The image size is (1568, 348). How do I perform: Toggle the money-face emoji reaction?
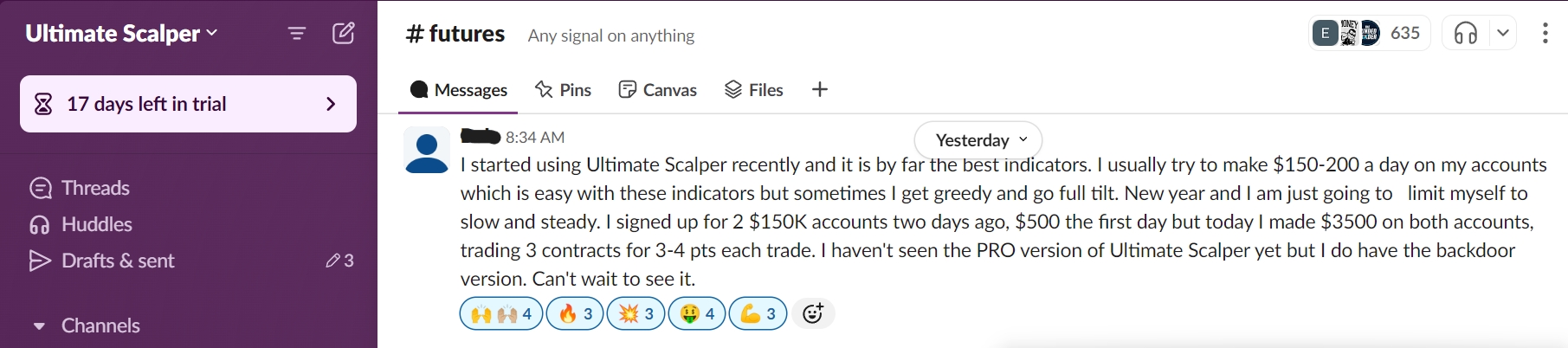[x=697, y=313]
